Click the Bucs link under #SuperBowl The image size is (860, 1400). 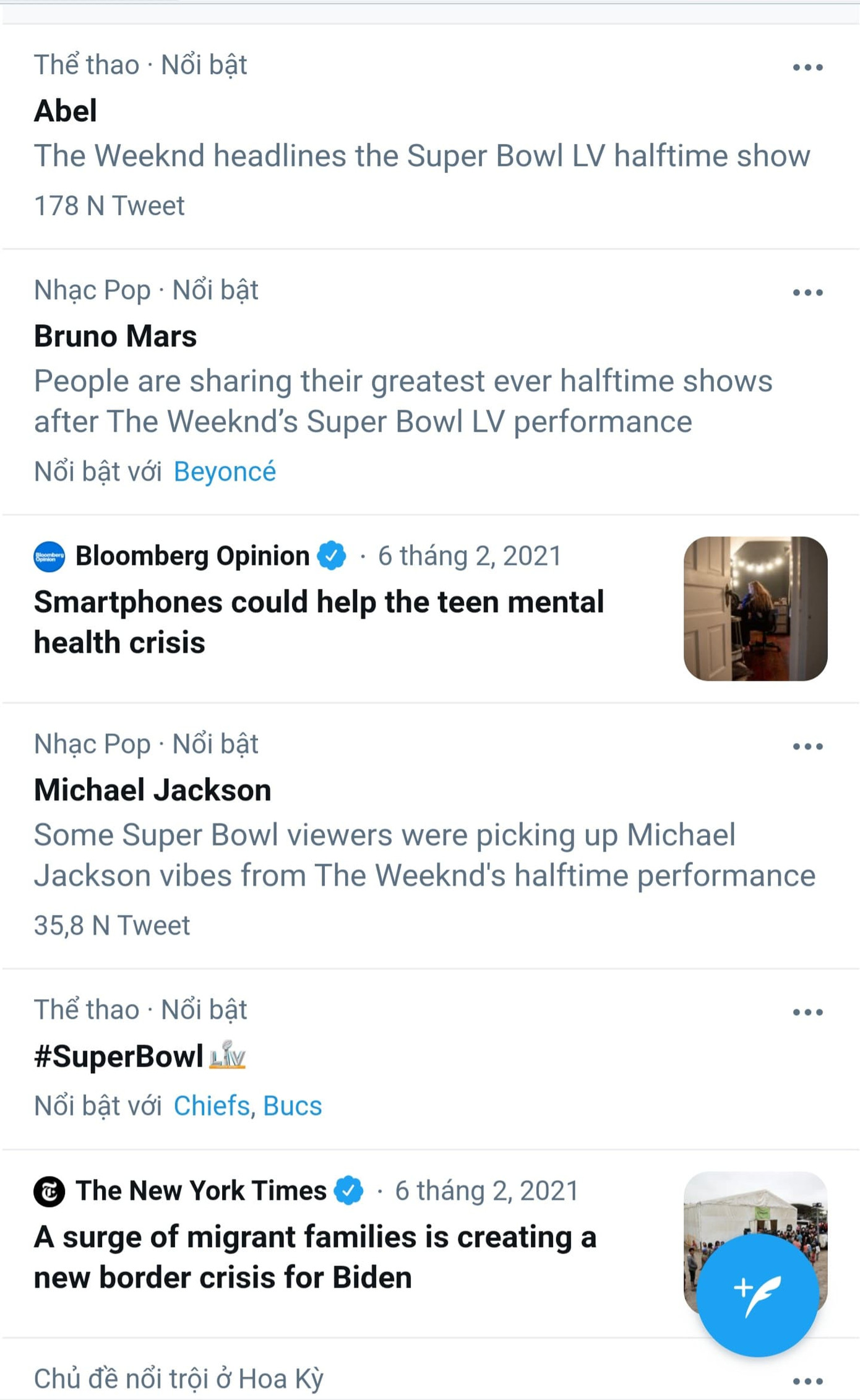coord(291,1105)
